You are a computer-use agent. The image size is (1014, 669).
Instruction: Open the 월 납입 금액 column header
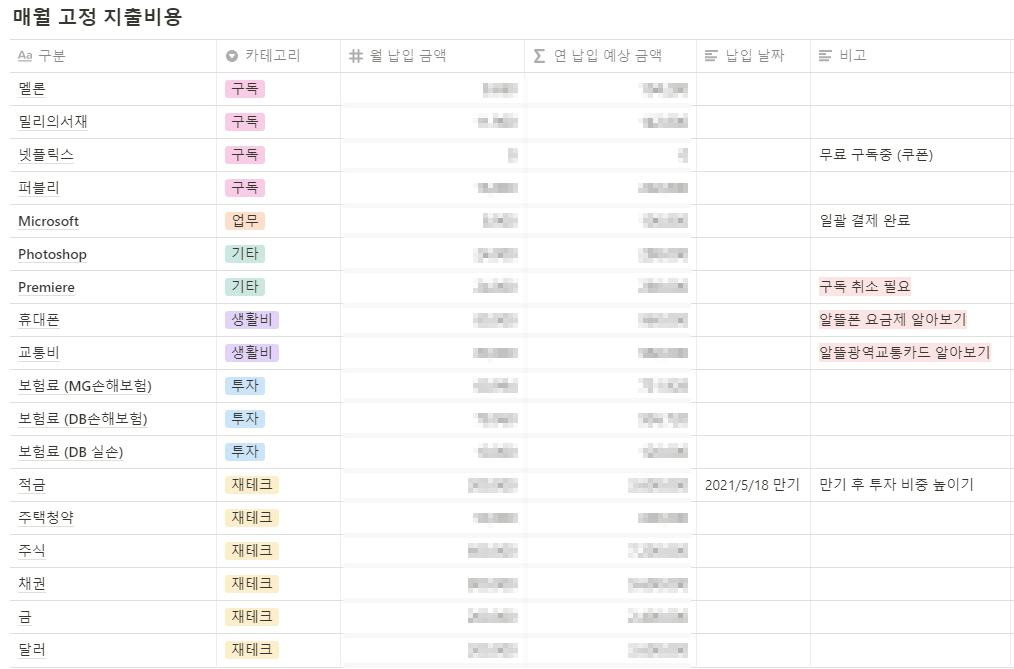click(433, 56)
